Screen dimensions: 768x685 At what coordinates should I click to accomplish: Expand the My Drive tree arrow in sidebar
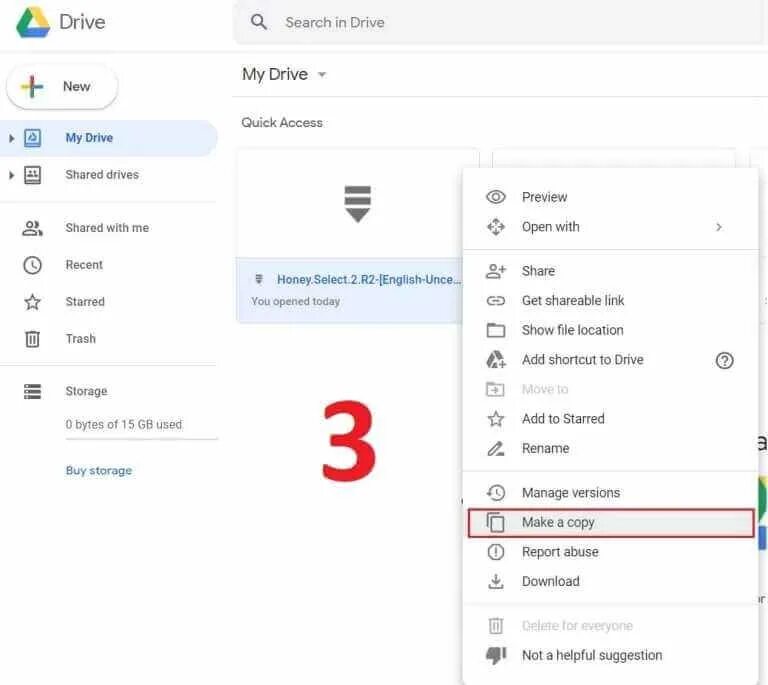tap(12, 138)
